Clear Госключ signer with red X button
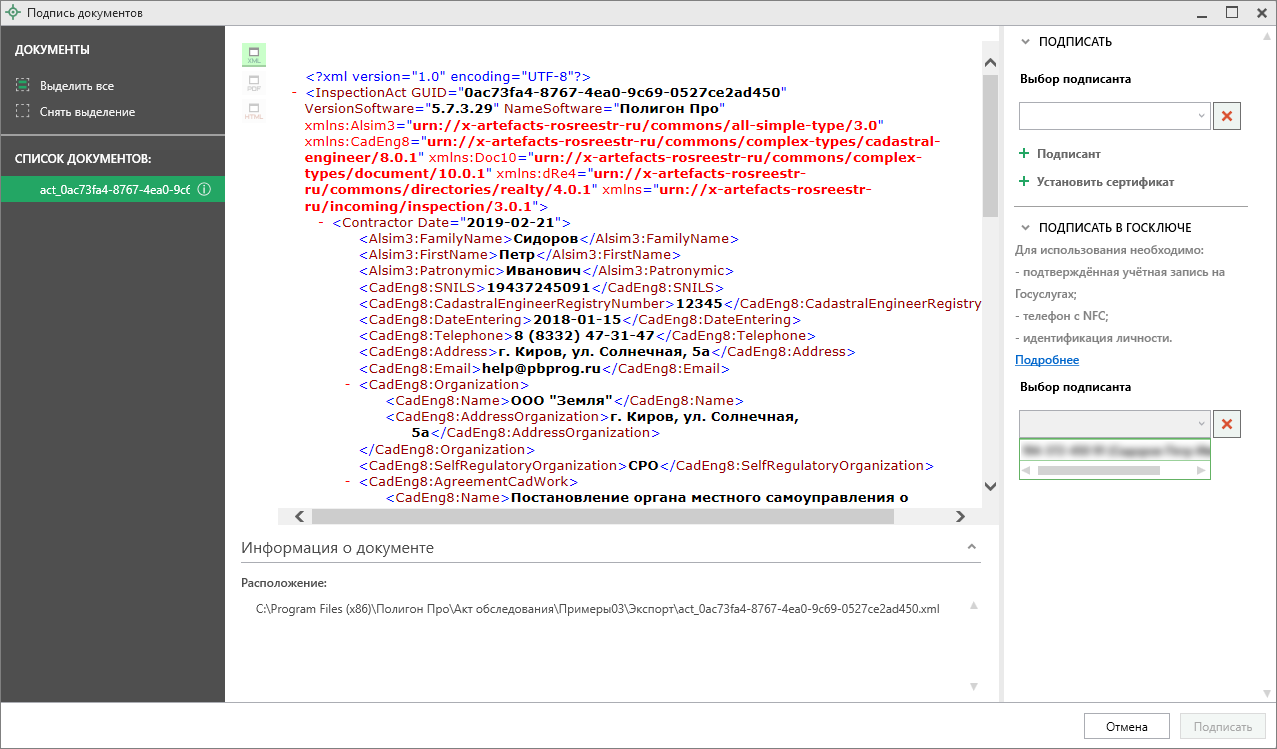The width and height of the screenshot is (1277, 749). 1227,425
